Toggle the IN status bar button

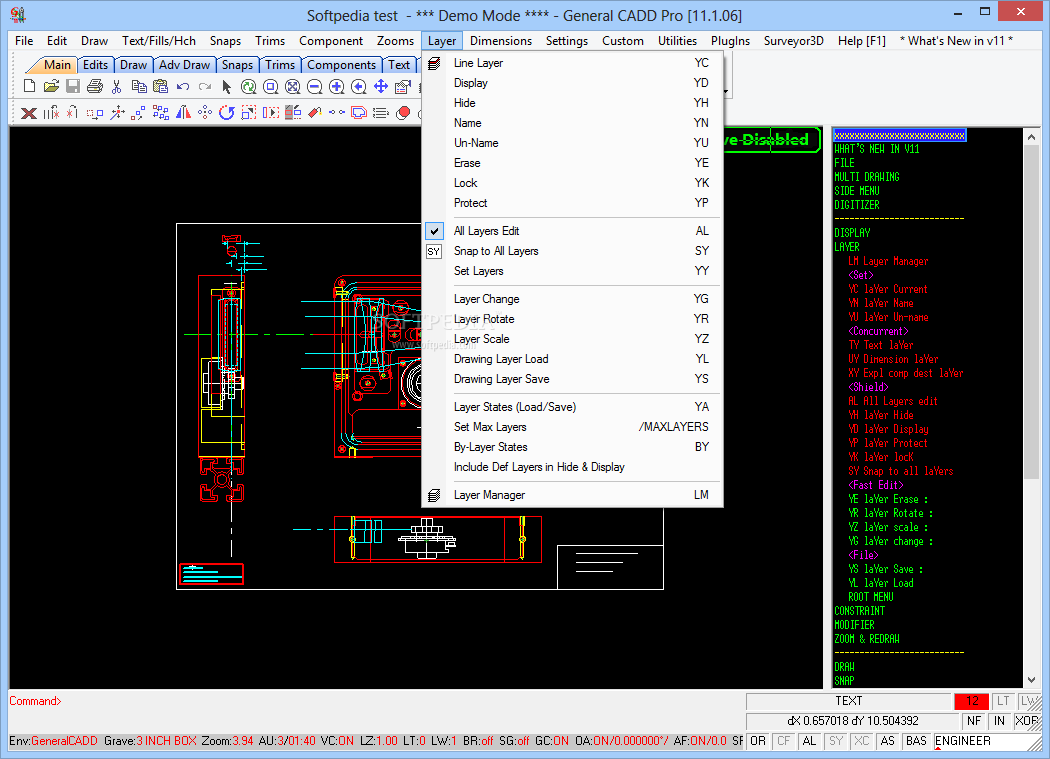pos(999,721)
